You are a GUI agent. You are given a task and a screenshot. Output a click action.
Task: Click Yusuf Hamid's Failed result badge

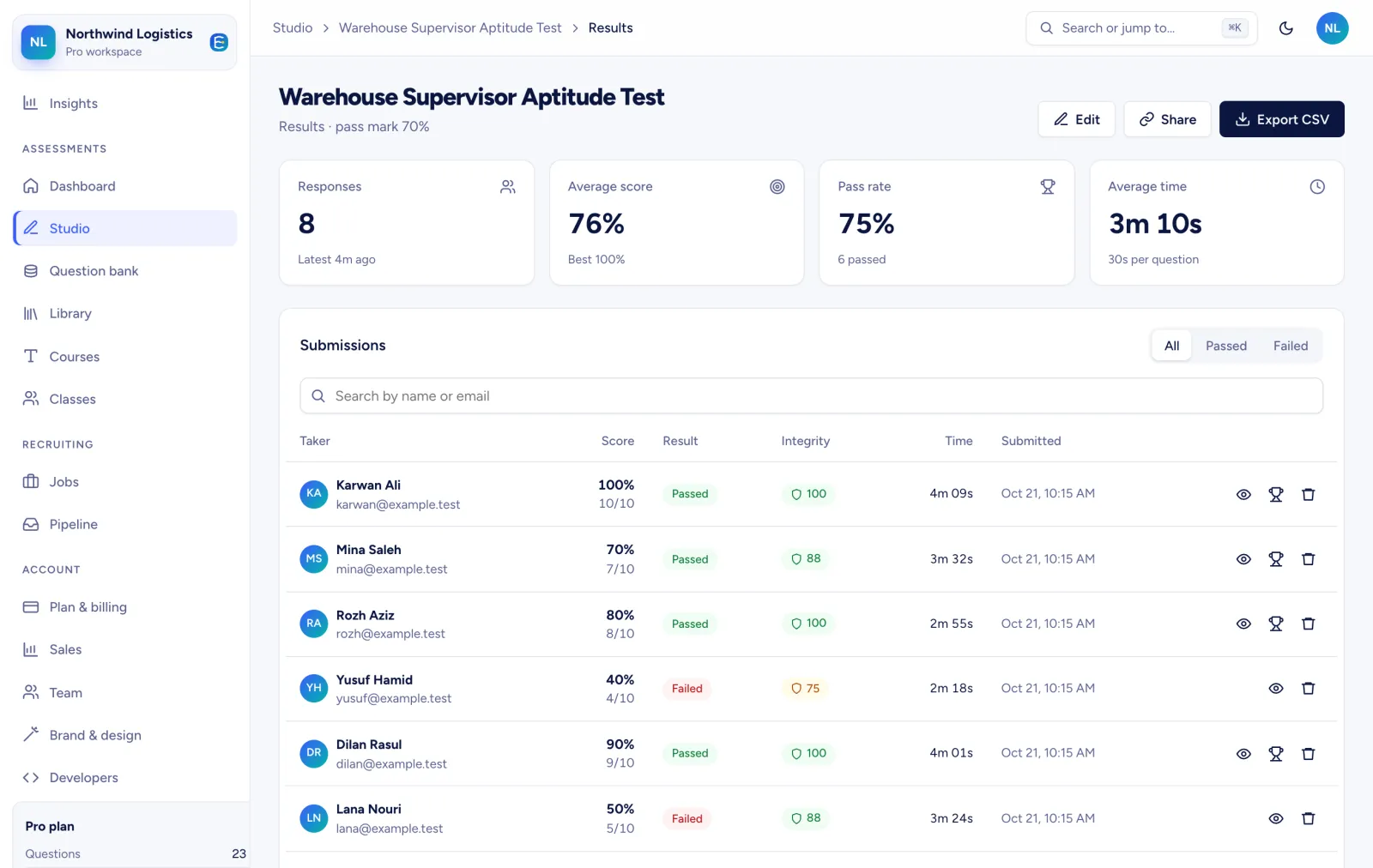point(686,689)
